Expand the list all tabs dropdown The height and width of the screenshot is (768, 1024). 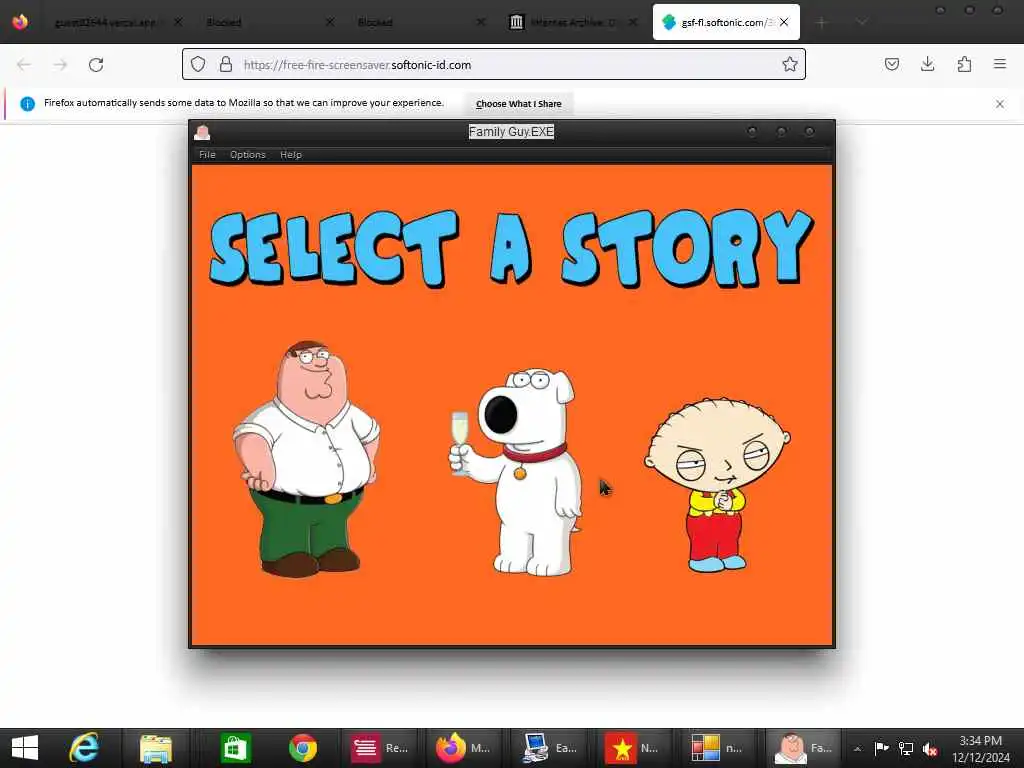(x=862, y=23)
